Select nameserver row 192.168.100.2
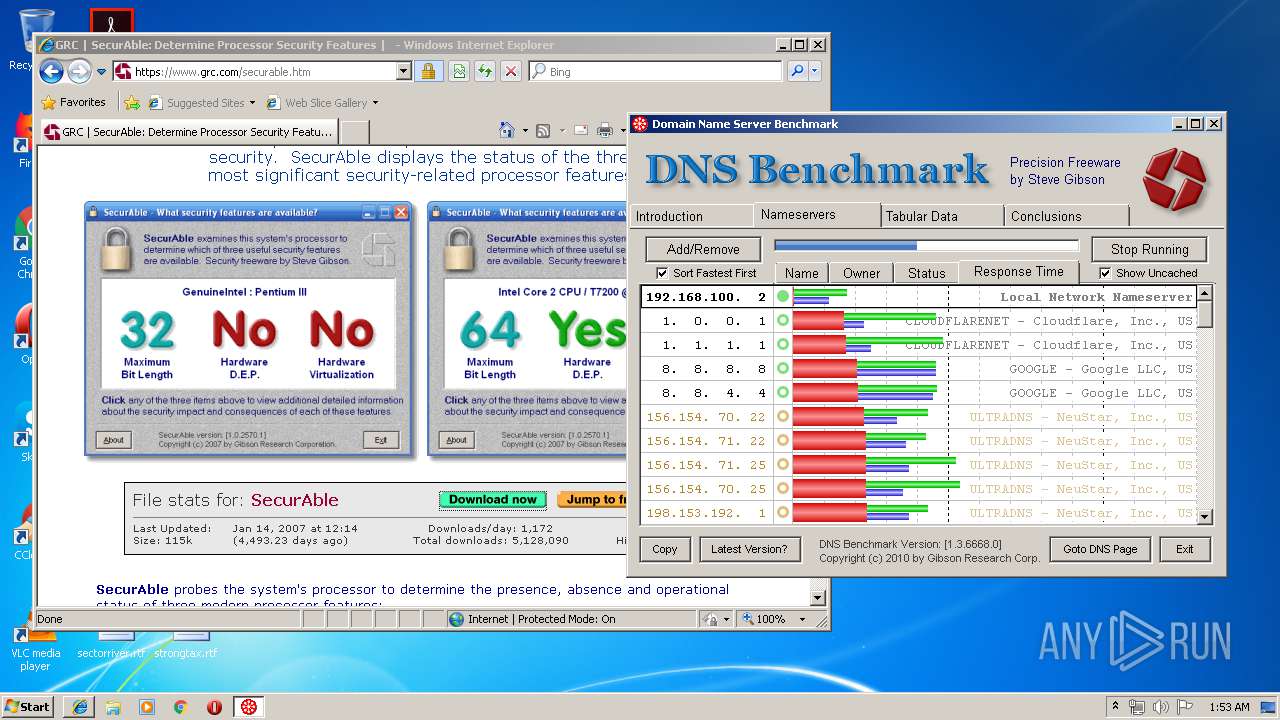Viewport: 1280px width, 720px height. 918,297
